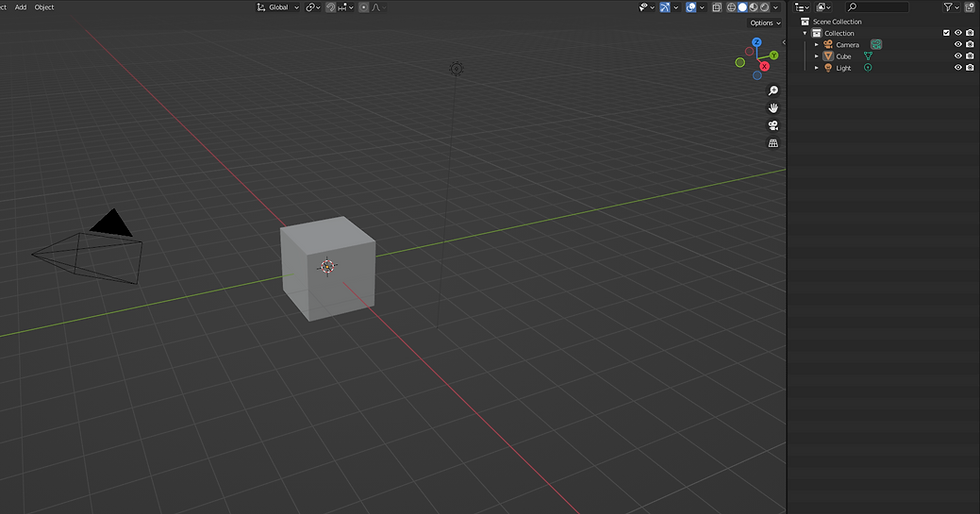
Task: Toggle X-ray mode
Action: [717, 8]
